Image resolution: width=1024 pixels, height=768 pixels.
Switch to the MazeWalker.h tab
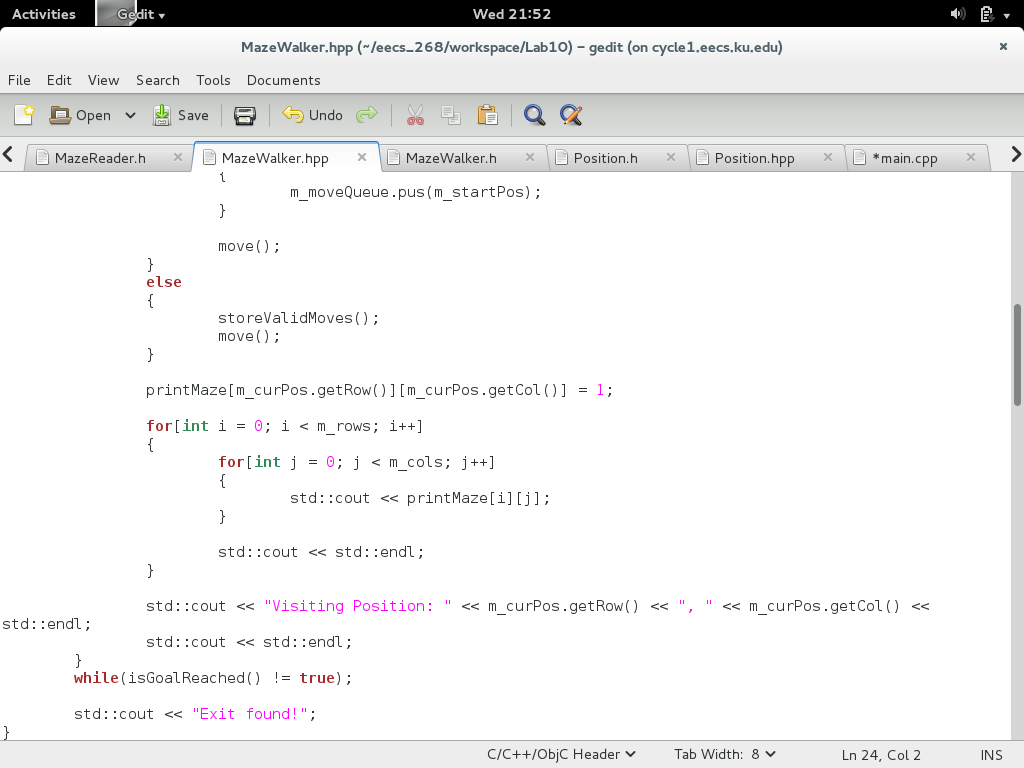pos(451,158)
